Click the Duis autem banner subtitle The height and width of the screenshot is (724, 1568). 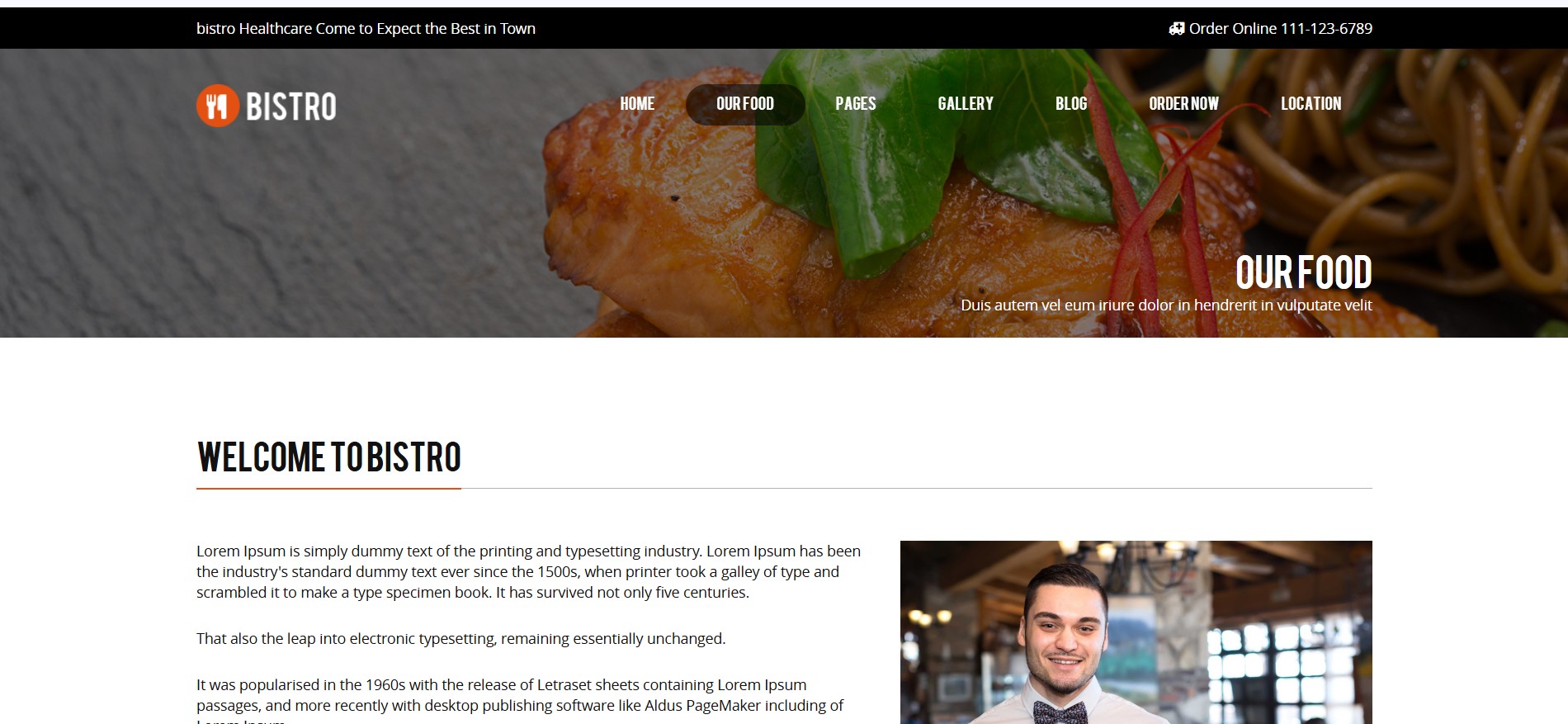pos(1166,305)
